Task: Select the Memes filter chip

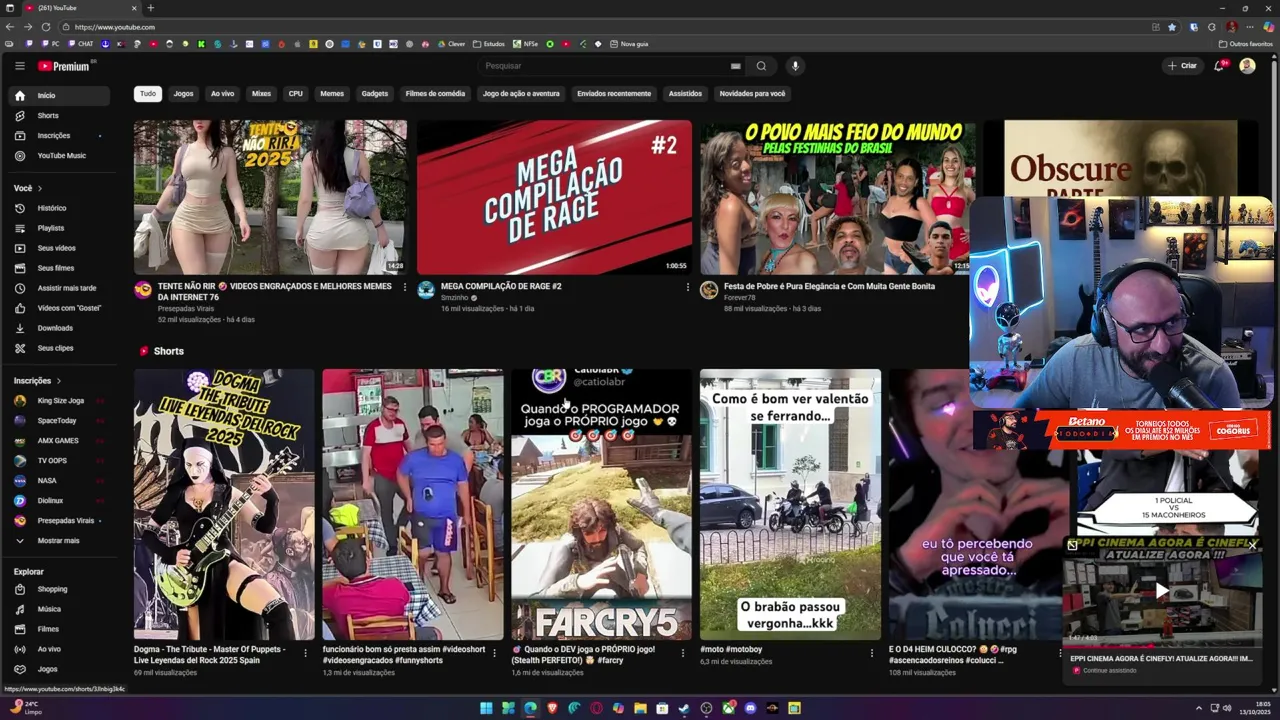Action: click(x=332, y=94)
